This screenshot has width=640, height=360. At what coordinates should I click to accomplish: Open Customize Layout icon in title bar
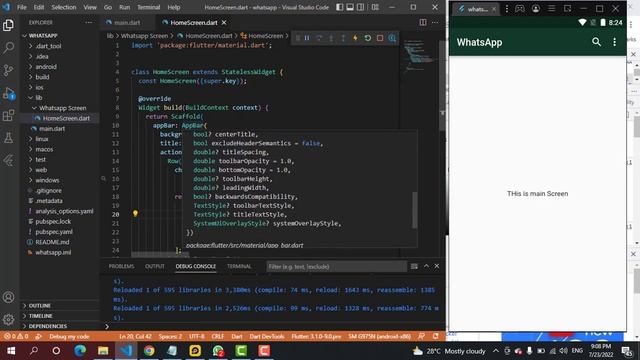[x=375, y=7]
